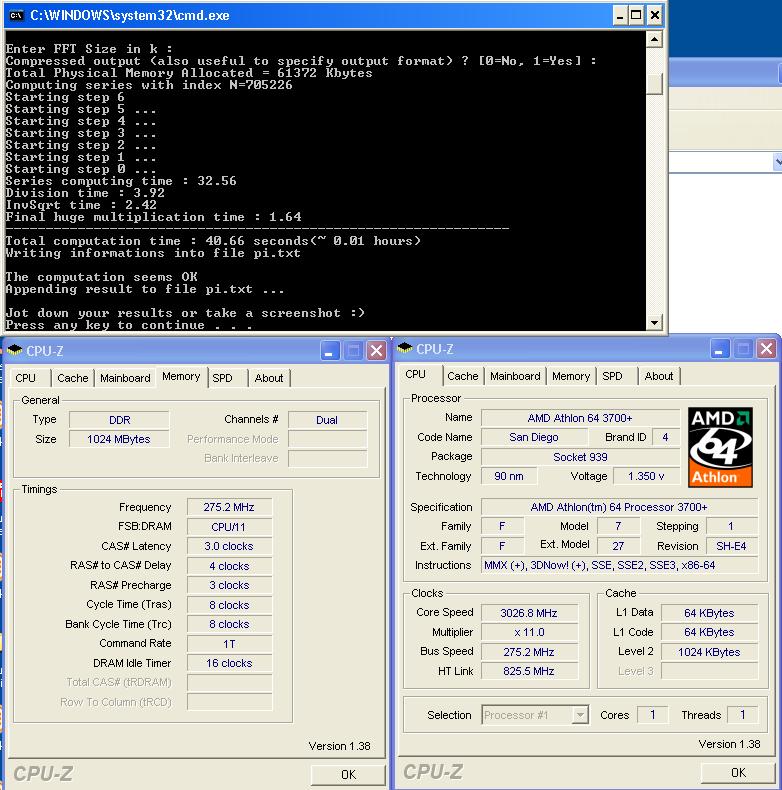Click the Multiplier value x 11.0
Viewport: 782px width, 790px height.
pyautogui.click(x=529, y=632)
